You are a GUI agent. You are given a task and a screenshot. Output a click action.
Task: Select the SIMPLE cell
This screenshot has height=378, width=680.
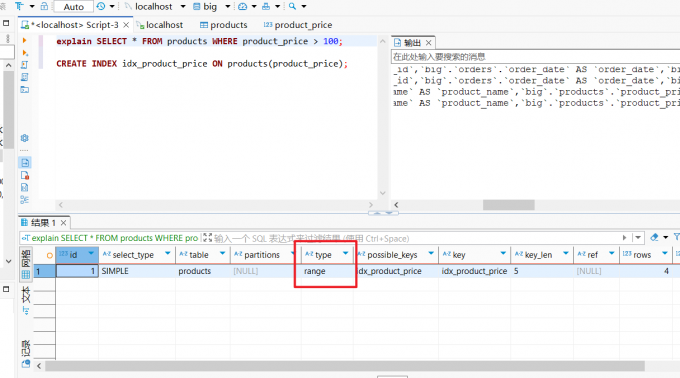click(137, 271)
